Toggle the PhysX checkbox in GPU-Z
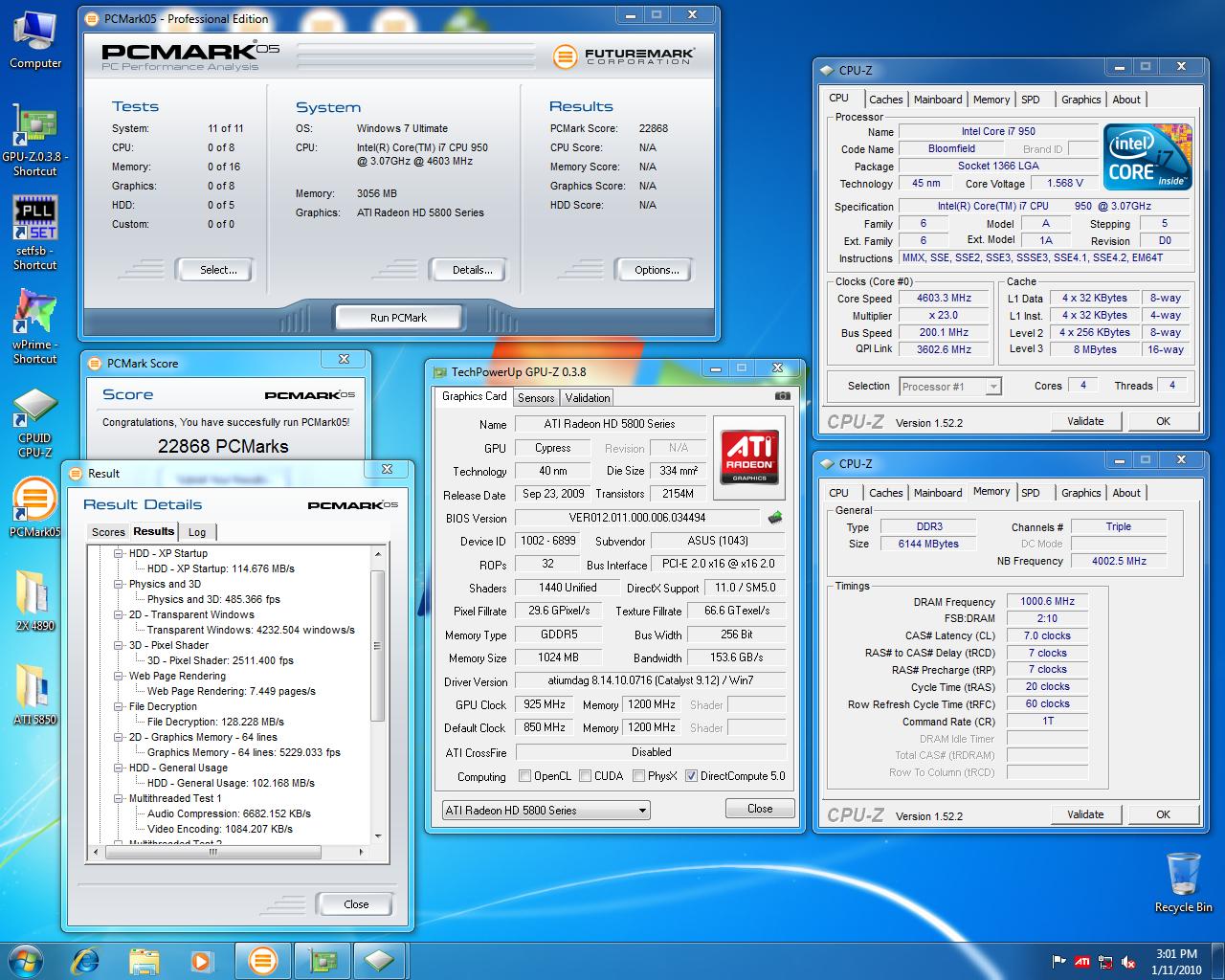Viewport: 1225px width, 980px height. [638, 776]
